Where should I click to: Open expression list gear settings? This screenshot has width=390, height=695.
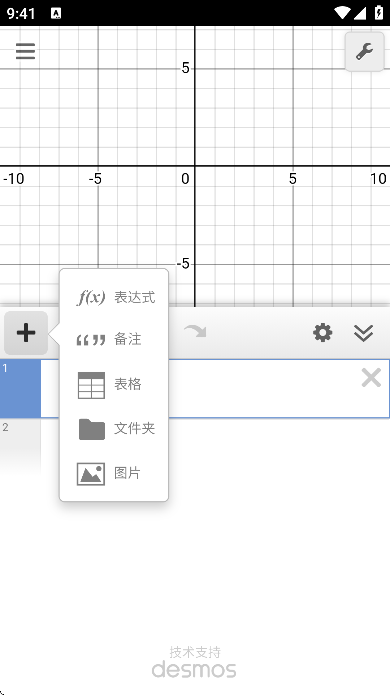tap(323, 333)
